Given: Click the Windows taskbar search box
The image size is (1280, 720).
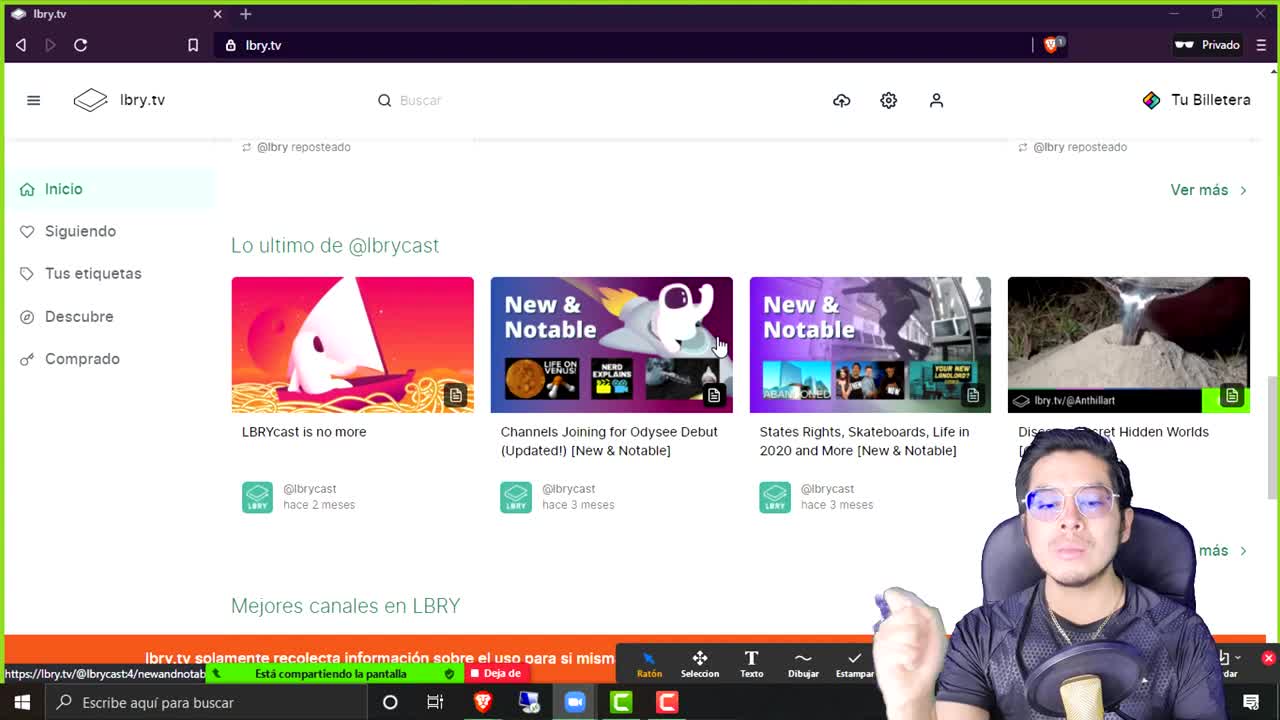Looking at the screenshot, I should tap(205, 703).
